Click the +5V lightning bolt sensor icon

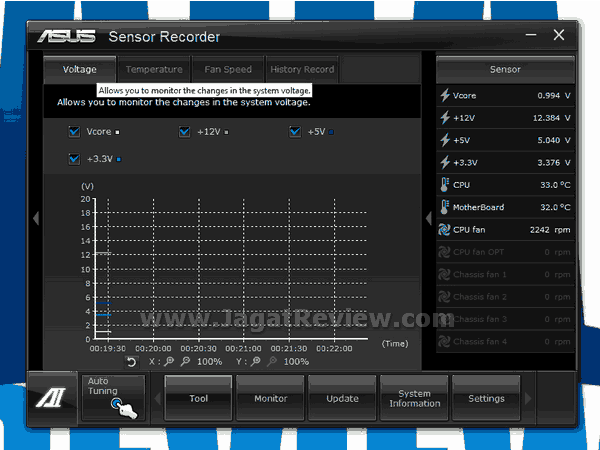(x=445, y=140)
